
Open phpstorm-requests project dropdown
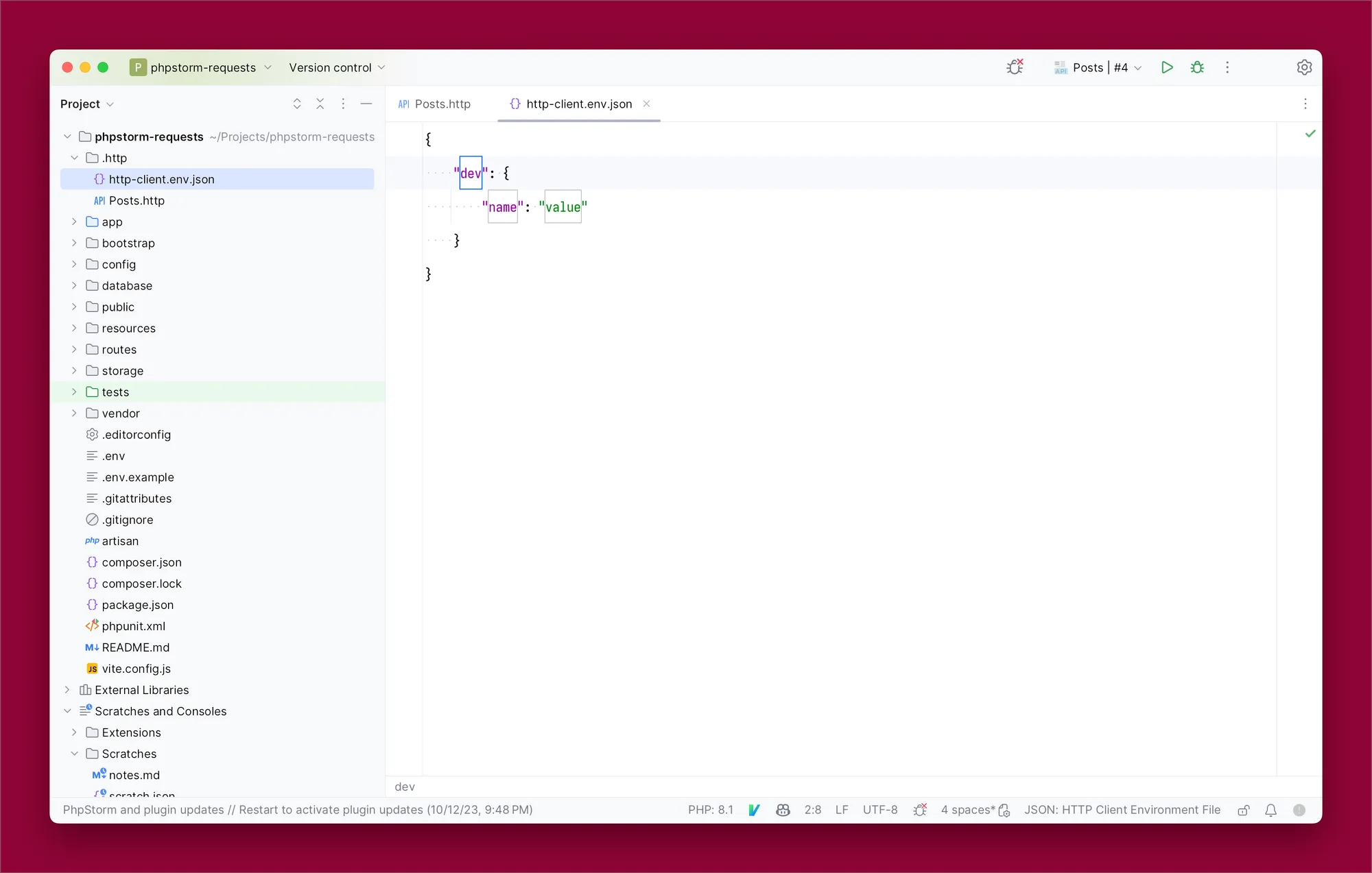click(201, 67)
